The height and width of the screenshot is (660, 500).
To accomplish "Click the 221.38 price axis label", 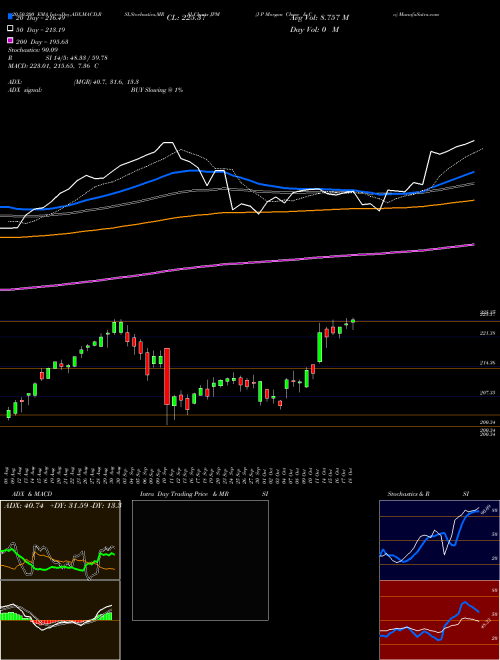I will (487, 333).
